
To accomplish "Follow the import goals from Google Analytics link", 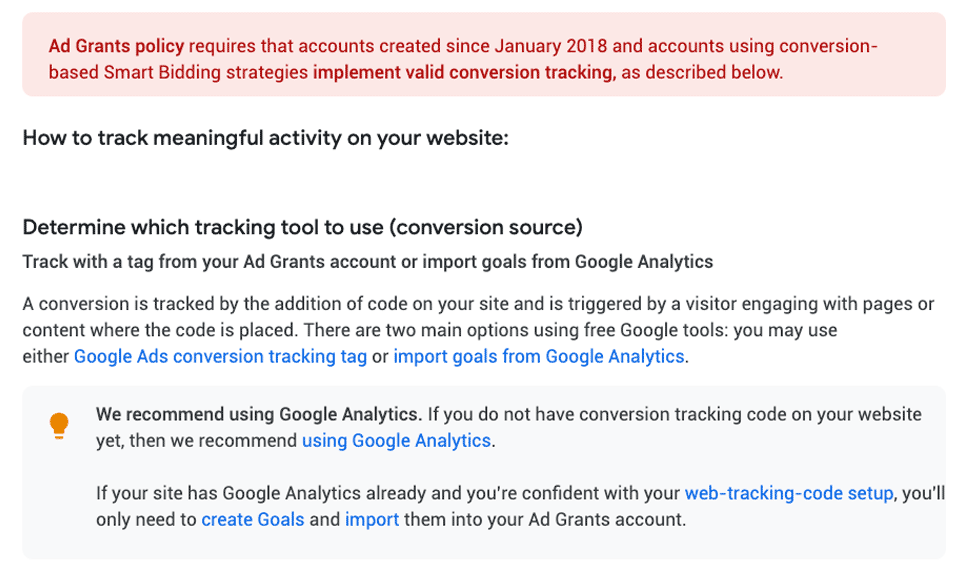I will pyautogui.click(x=538, y=356).
